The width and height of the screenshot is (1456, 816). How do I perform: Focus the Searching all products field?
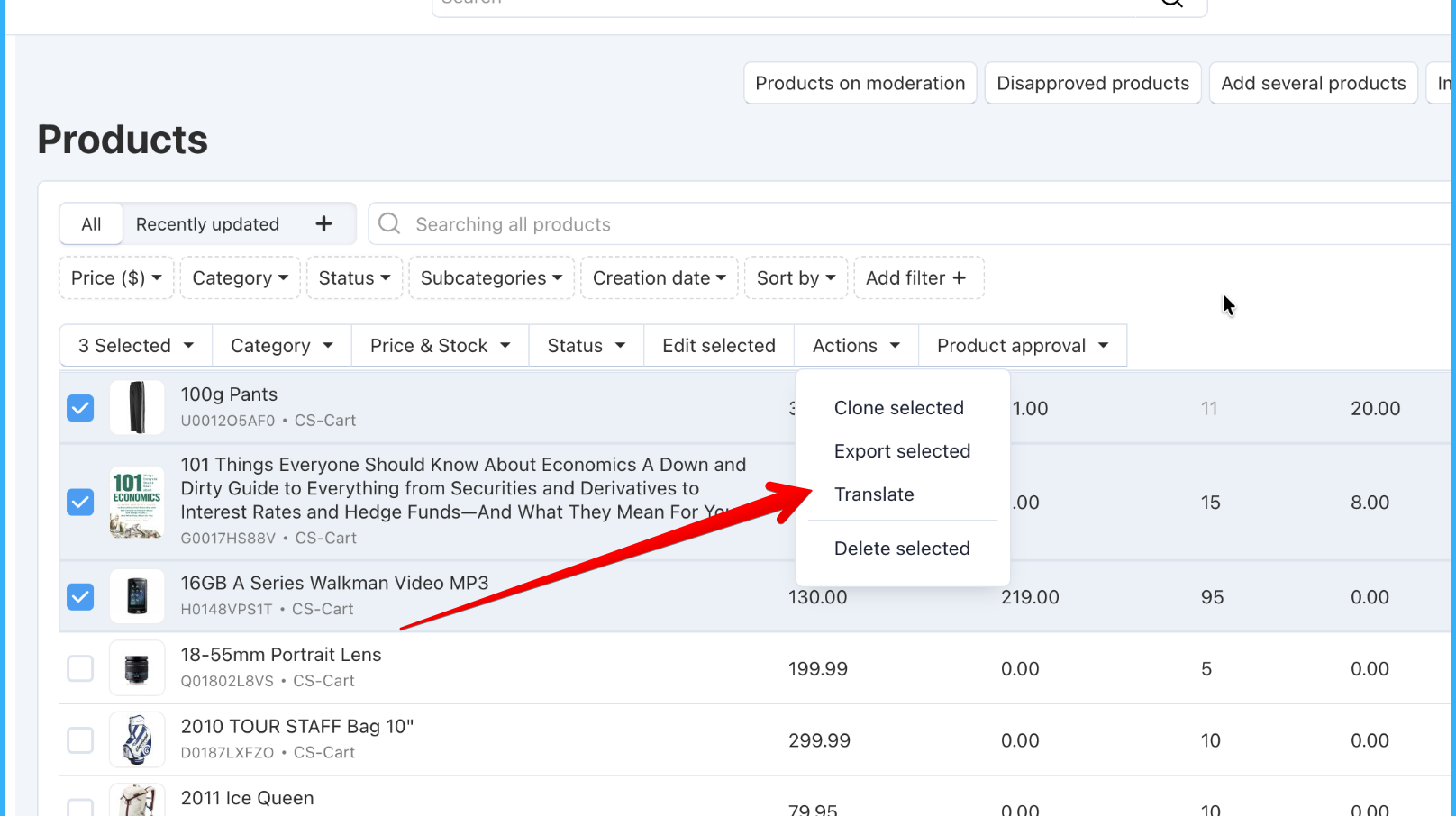(910, 224)
